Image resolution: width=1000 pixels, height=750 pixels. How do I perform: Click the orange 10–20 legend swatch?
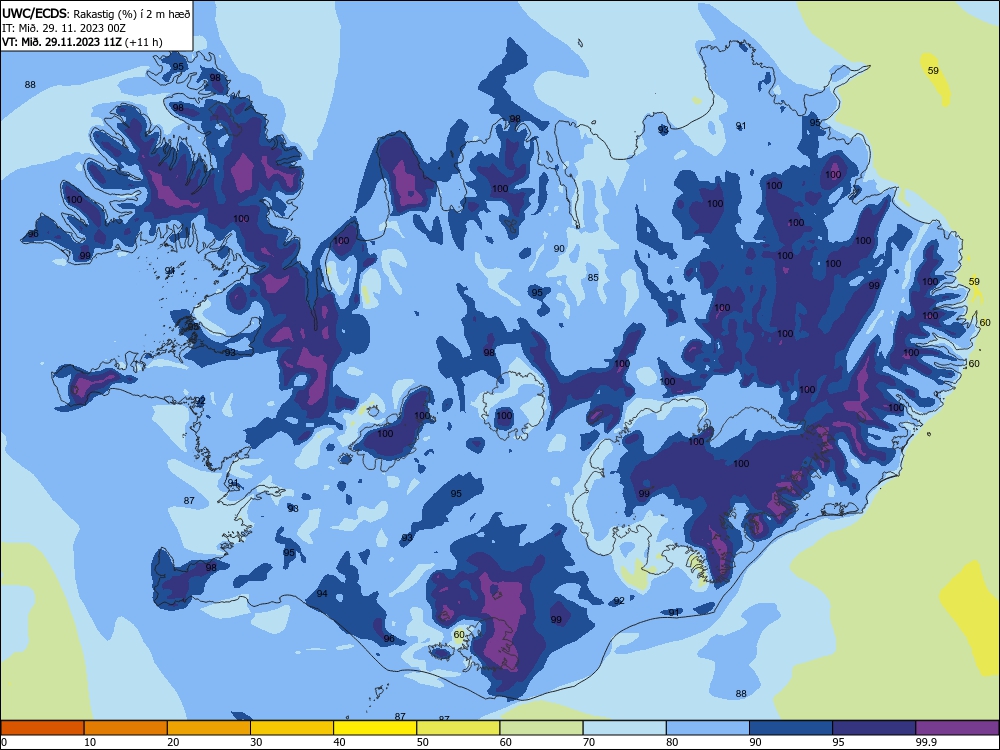tap(126, 728)
